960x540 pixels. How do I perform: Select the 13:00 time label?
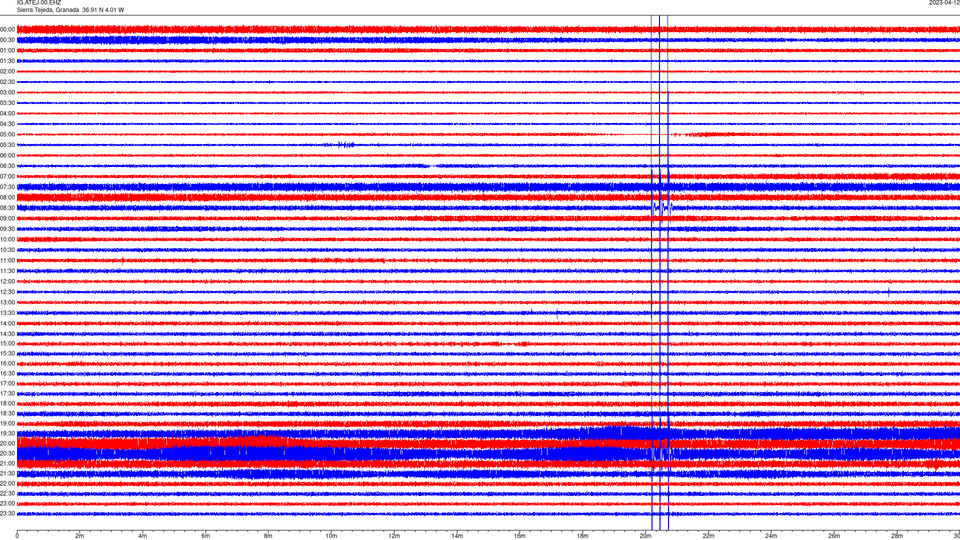point(7,302)
